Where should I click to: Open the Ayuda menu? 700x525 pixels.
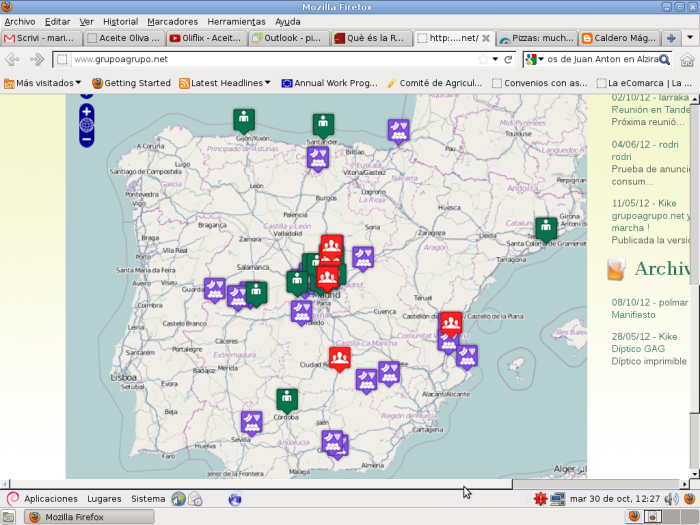288,21
